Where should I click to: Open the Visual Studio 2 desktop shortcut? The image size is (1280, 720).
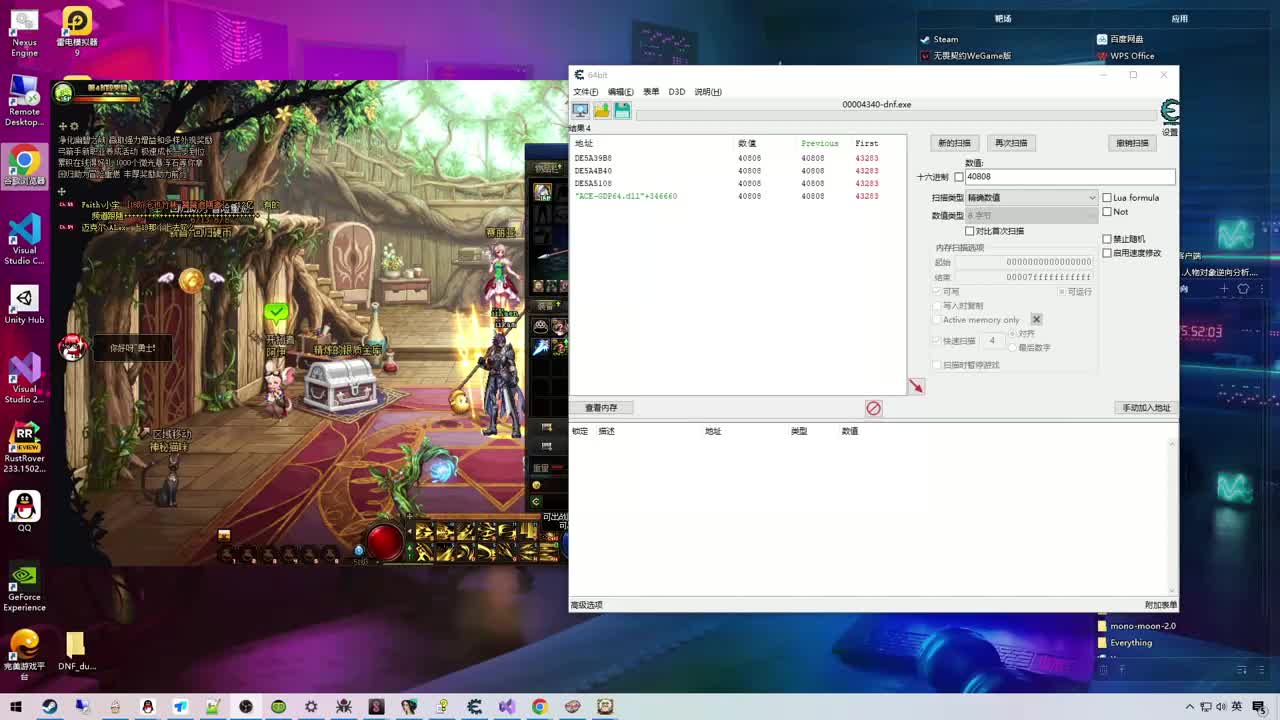pyautogui.click(x=24, y=378)
